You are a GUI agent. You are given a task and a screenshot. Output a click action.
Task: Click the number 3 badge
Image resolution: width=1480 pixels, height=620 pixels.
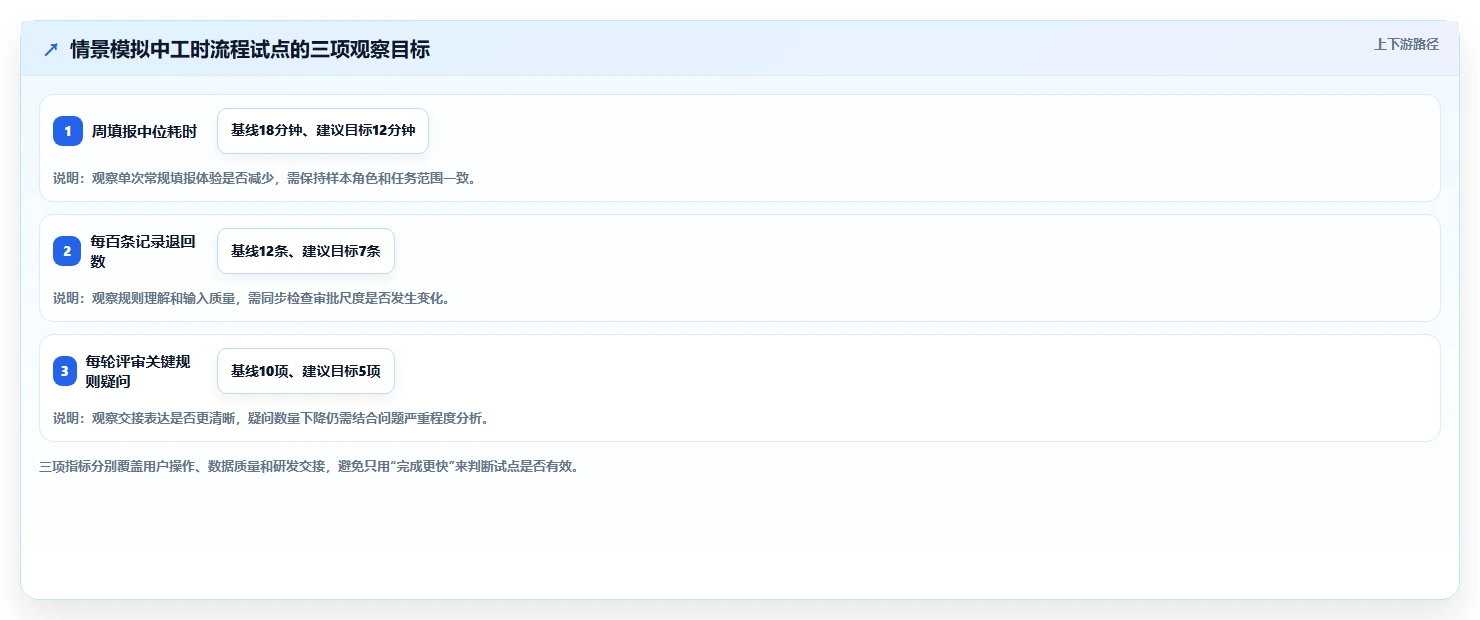65,371
